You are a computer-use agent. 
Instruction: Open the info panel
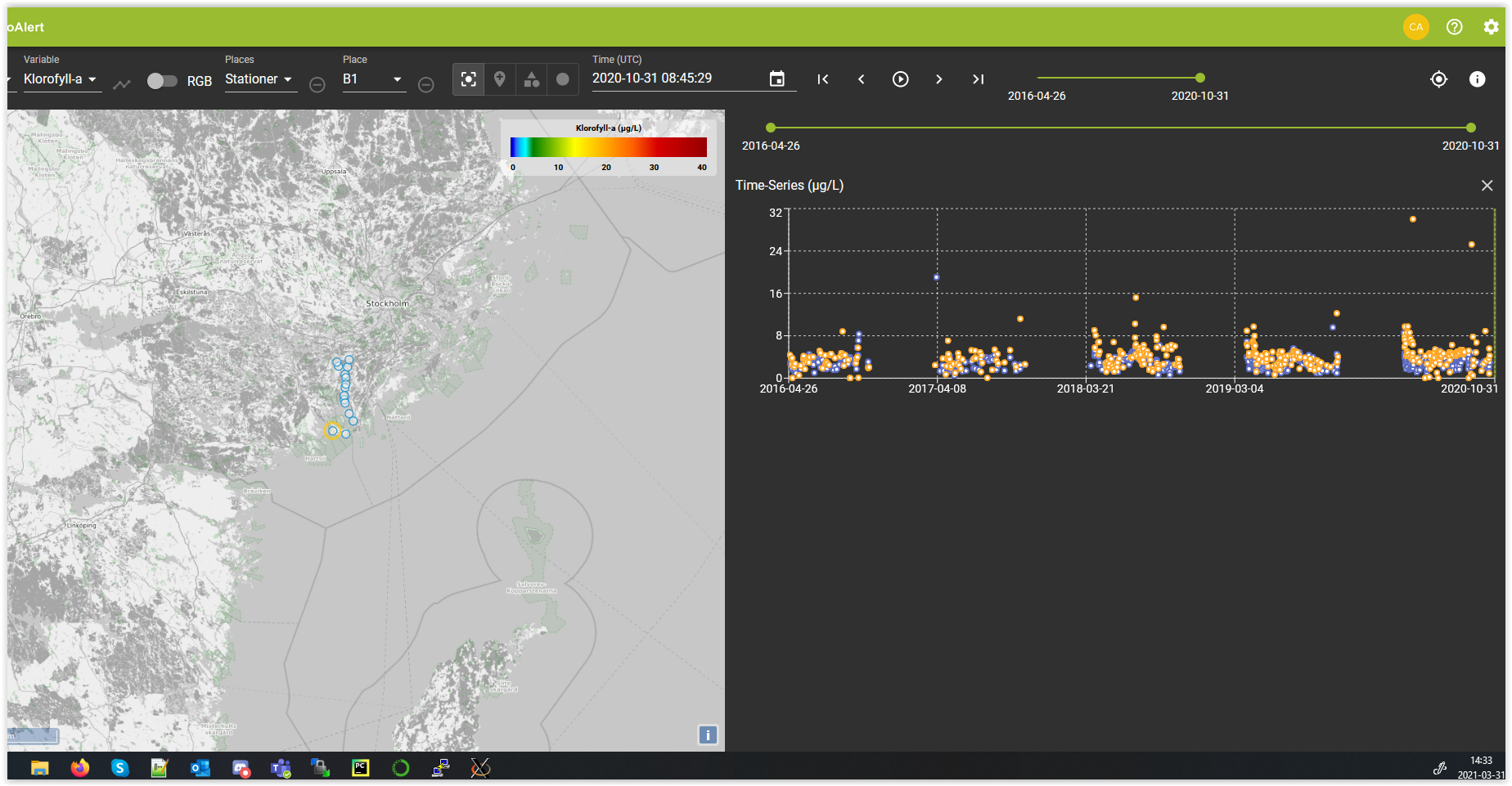1478,79
